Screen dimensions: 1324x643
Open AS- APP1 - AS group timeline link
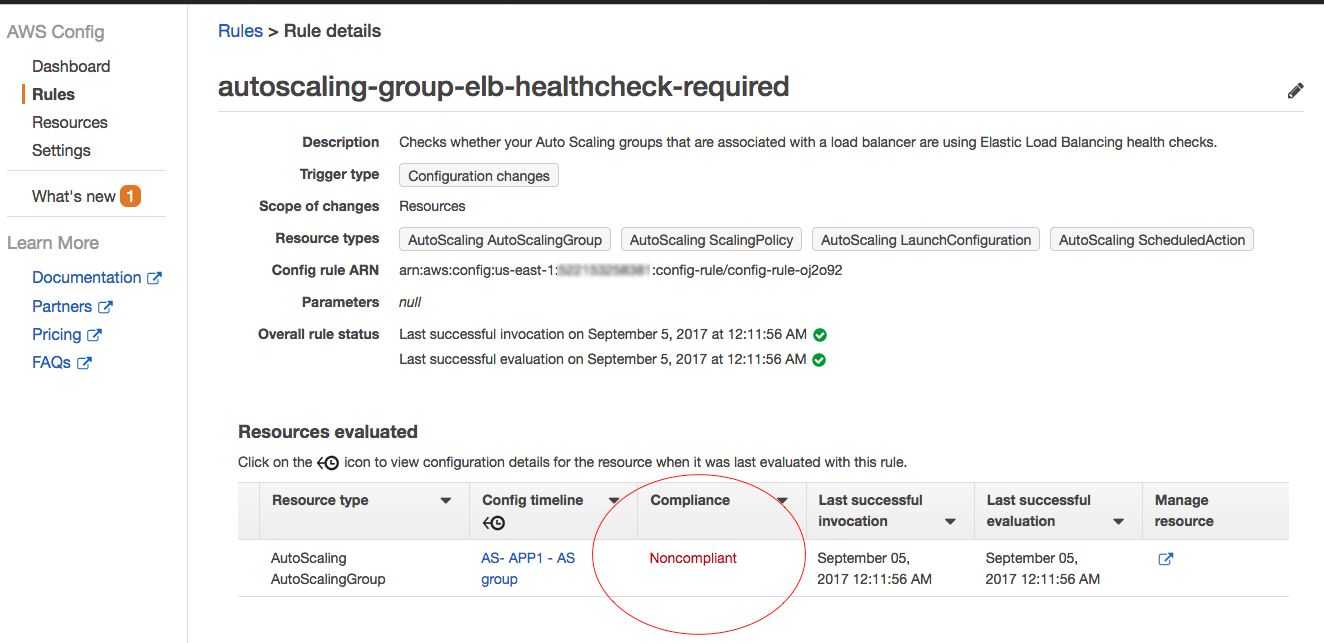coord(528,569)
